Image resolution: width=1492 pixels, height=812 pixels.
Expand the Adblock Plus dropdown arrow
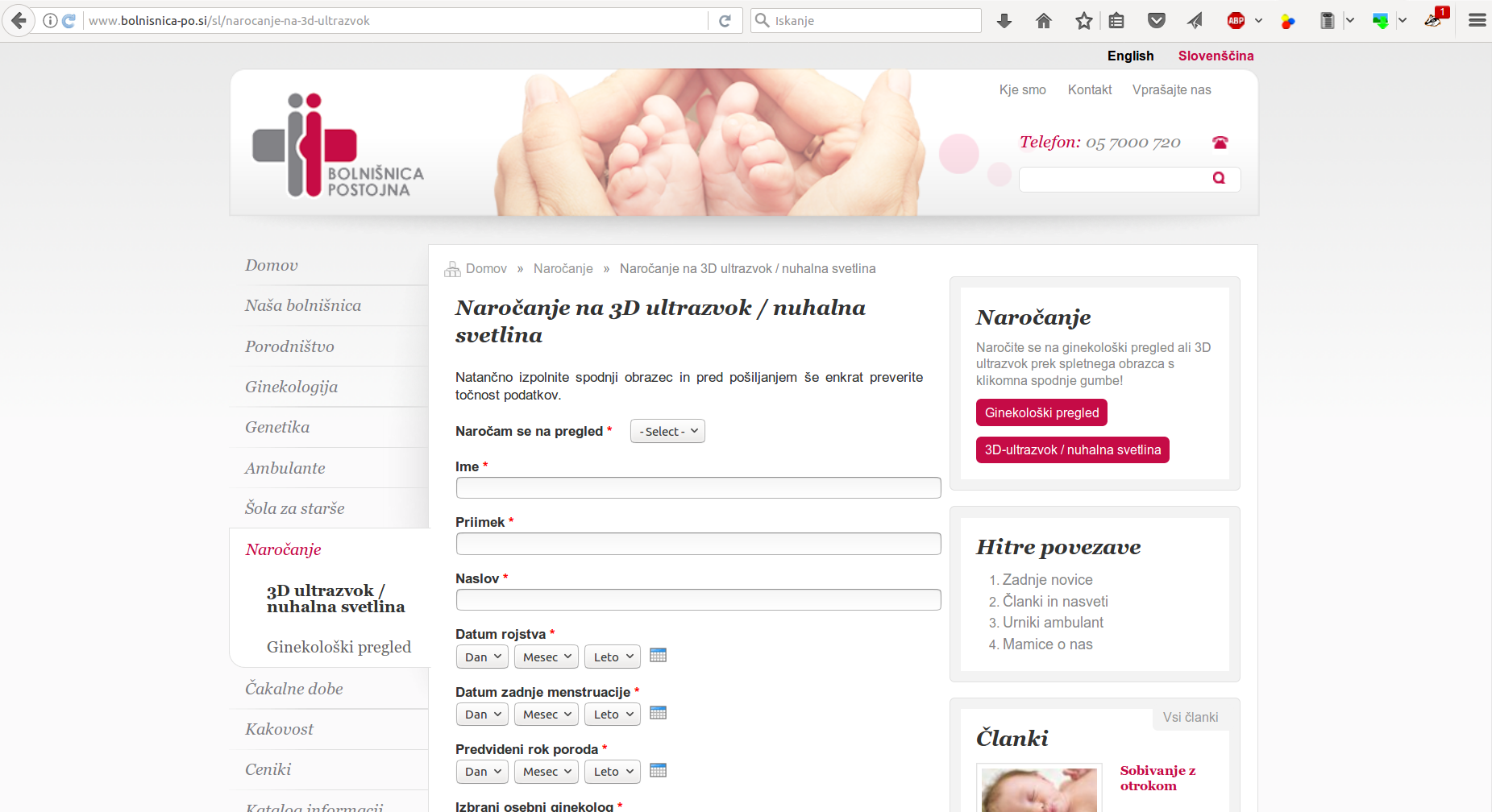pos(1258,21)
